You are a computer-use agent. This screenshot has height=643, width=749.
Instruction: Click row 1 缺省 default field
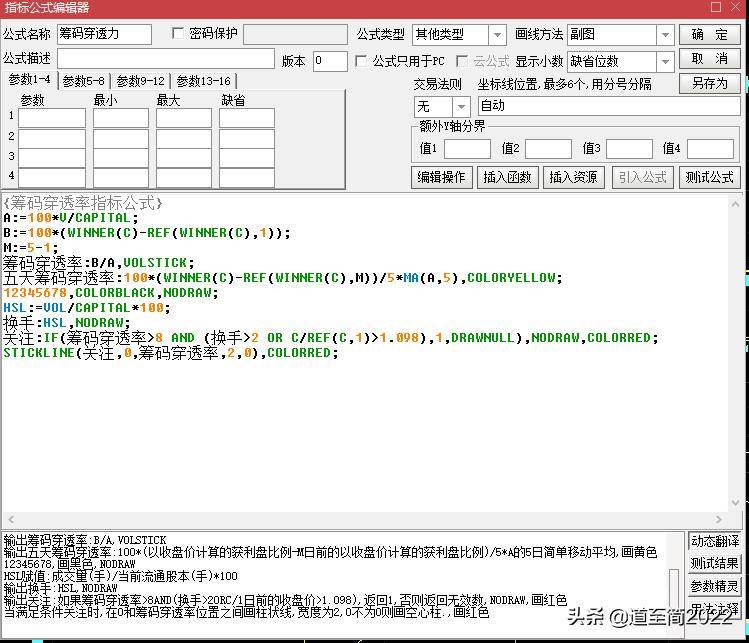click(247, 118)
